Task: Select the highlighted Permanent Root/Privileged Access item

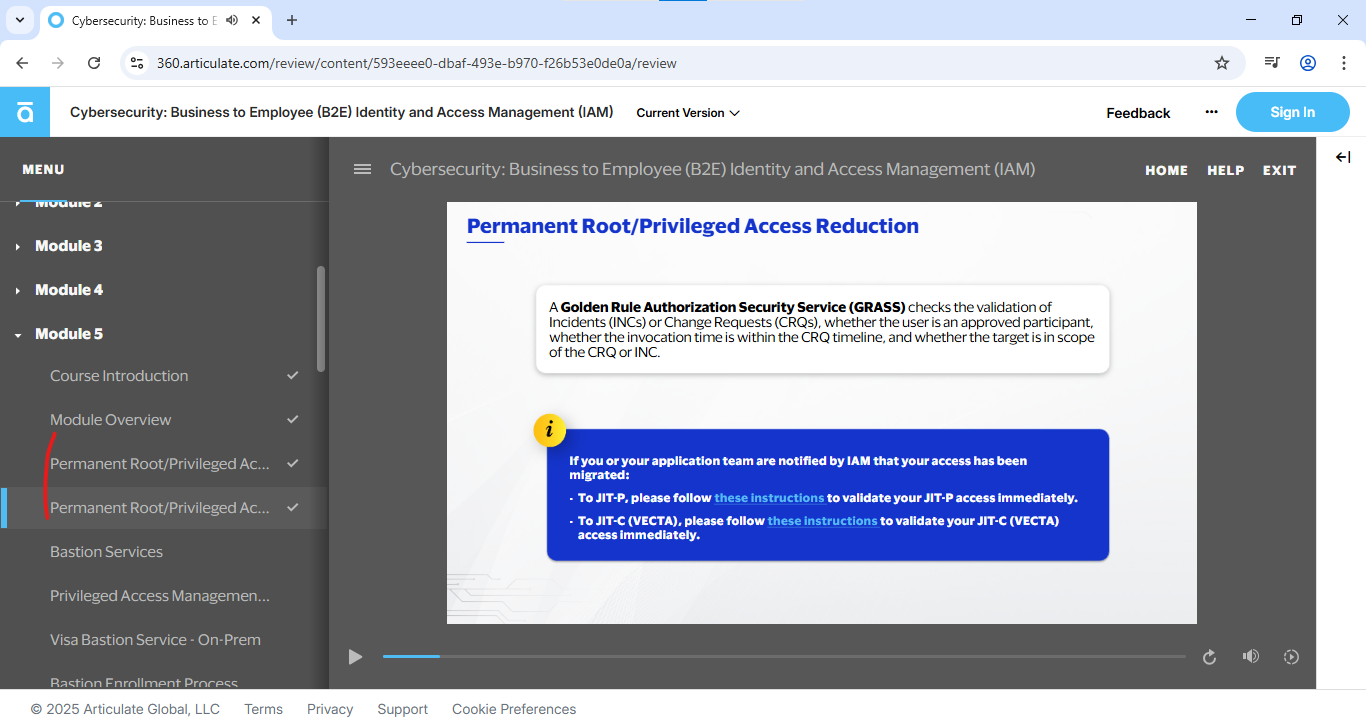Action: tap(163, 508)
